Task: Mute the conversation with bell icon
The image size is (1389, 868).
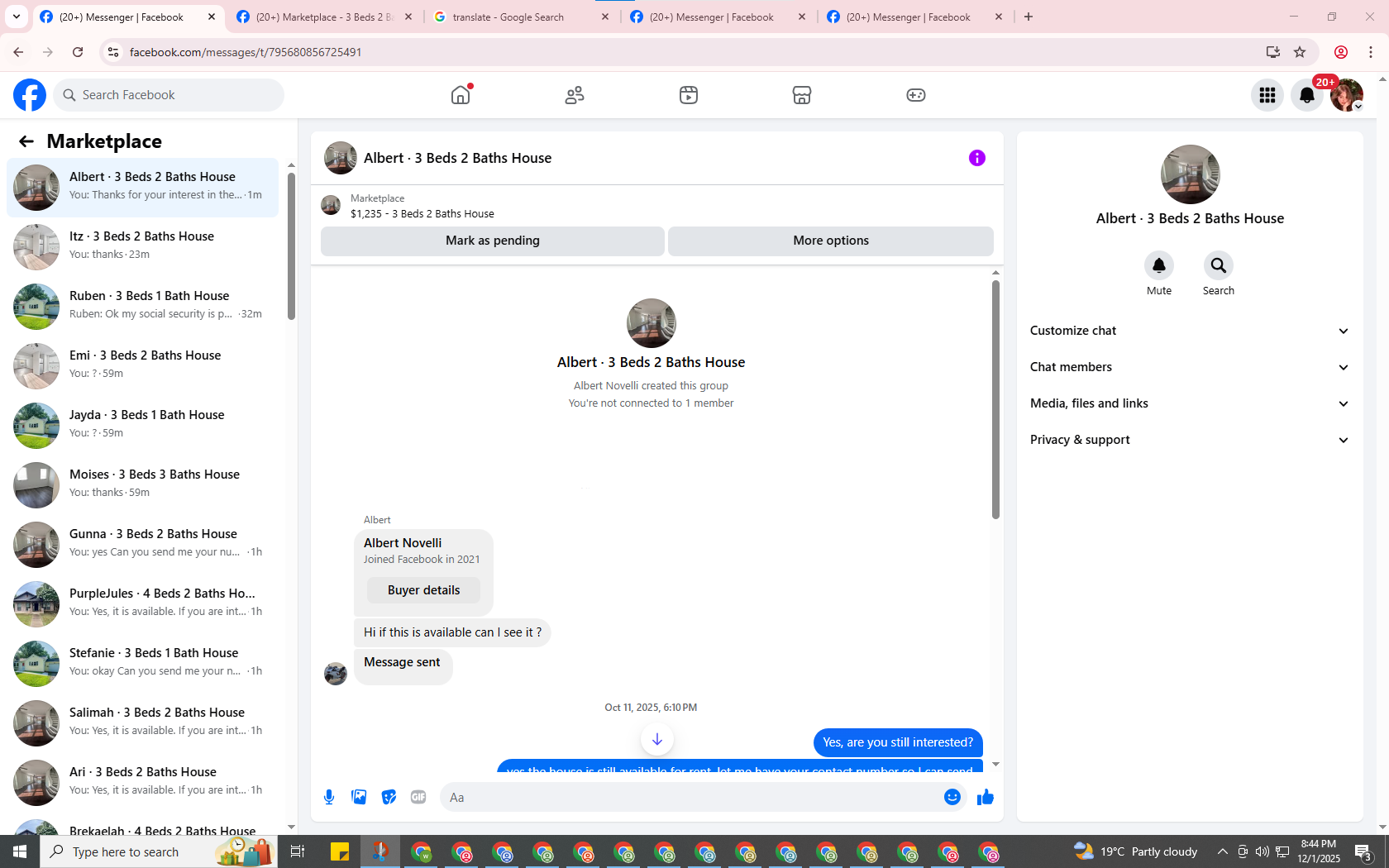Action: 1159,265
